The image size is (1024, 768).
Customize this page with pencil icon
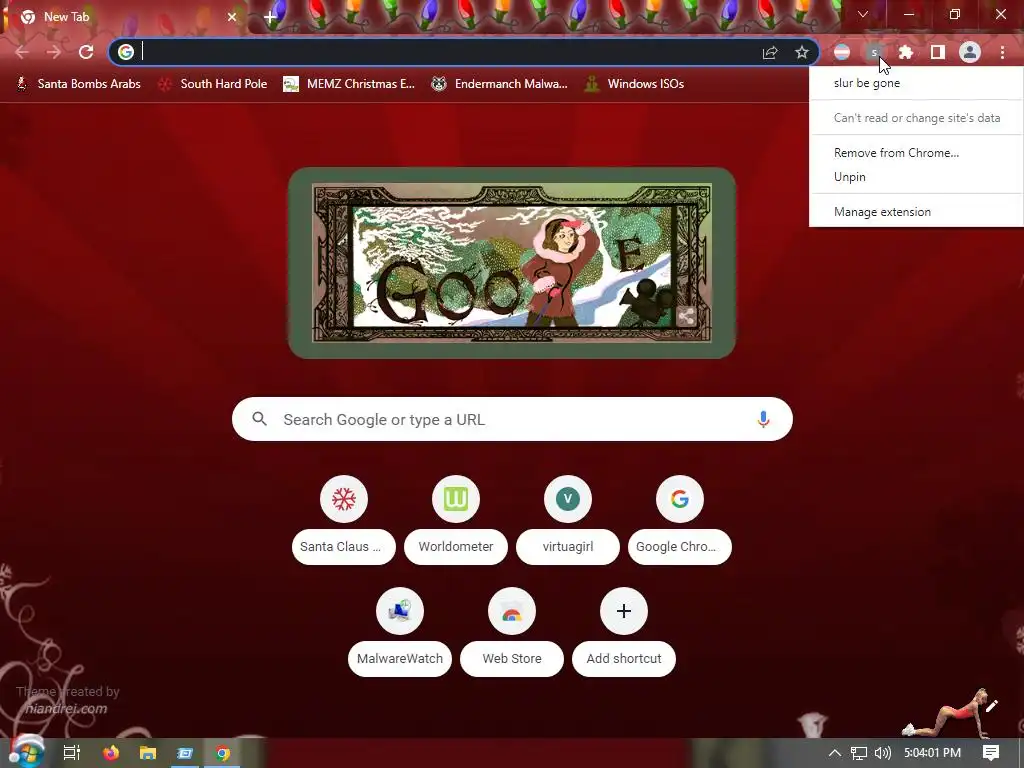[992, 706]
